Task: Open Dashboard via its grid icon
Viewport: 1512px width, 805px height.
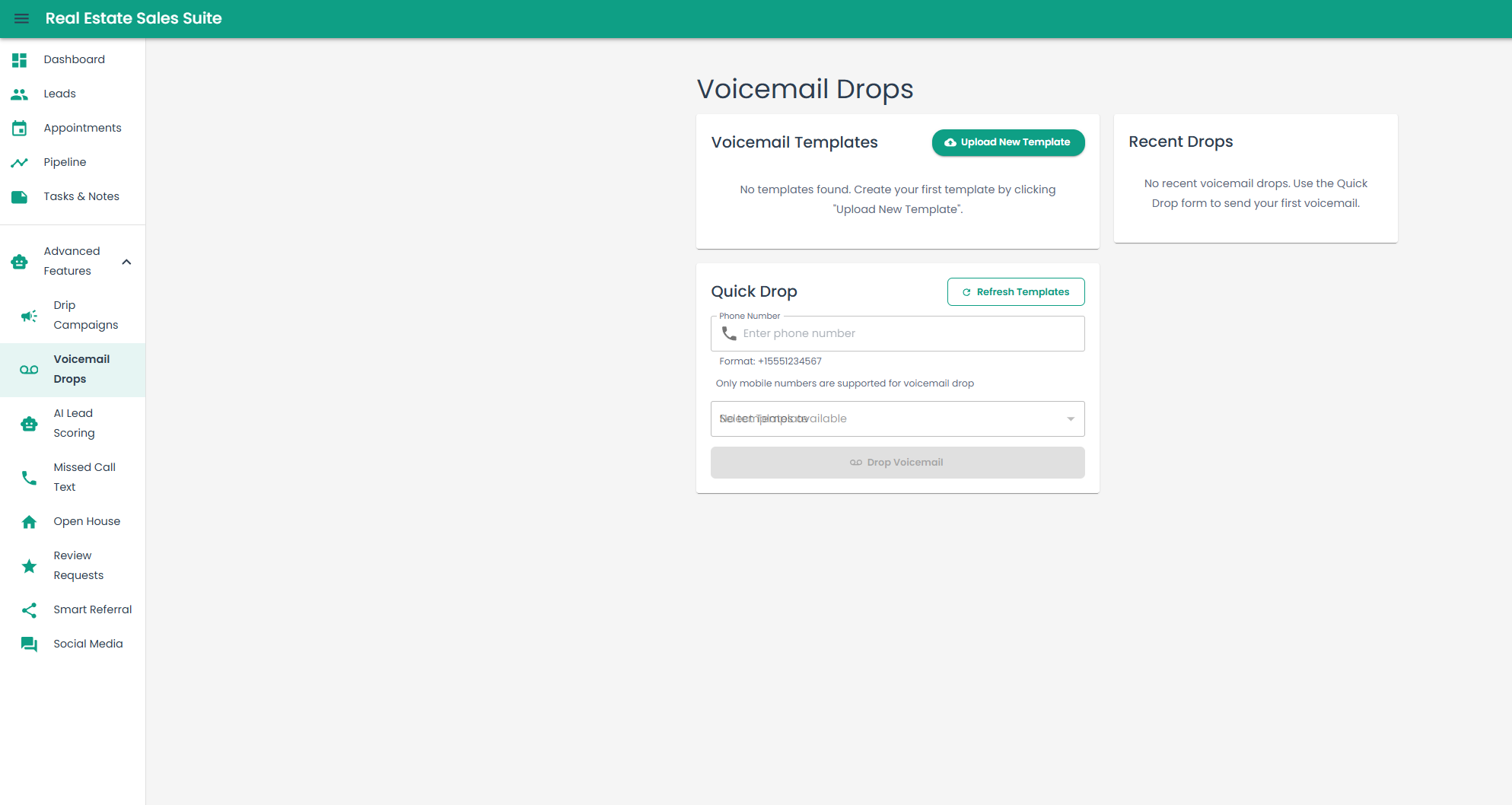Action: [x=20, y=59]
